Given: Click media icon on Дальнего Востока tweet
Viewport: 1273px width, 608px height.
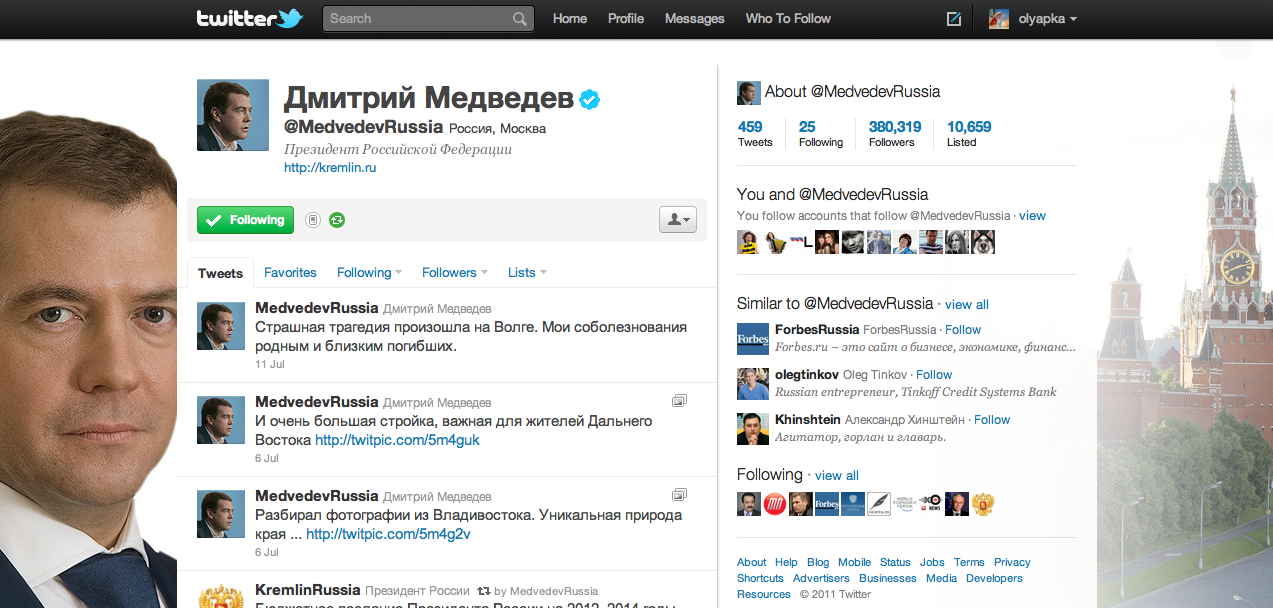Looking at the screenshot, I should [x=679, y=400].
